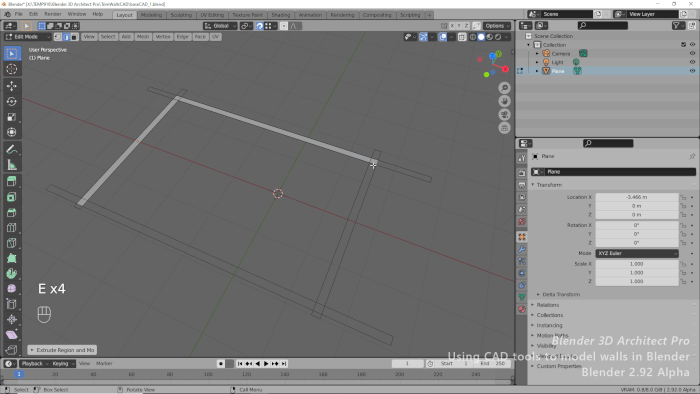
Task: Activate the Cursor tool
Action: [x=12, y=69]
